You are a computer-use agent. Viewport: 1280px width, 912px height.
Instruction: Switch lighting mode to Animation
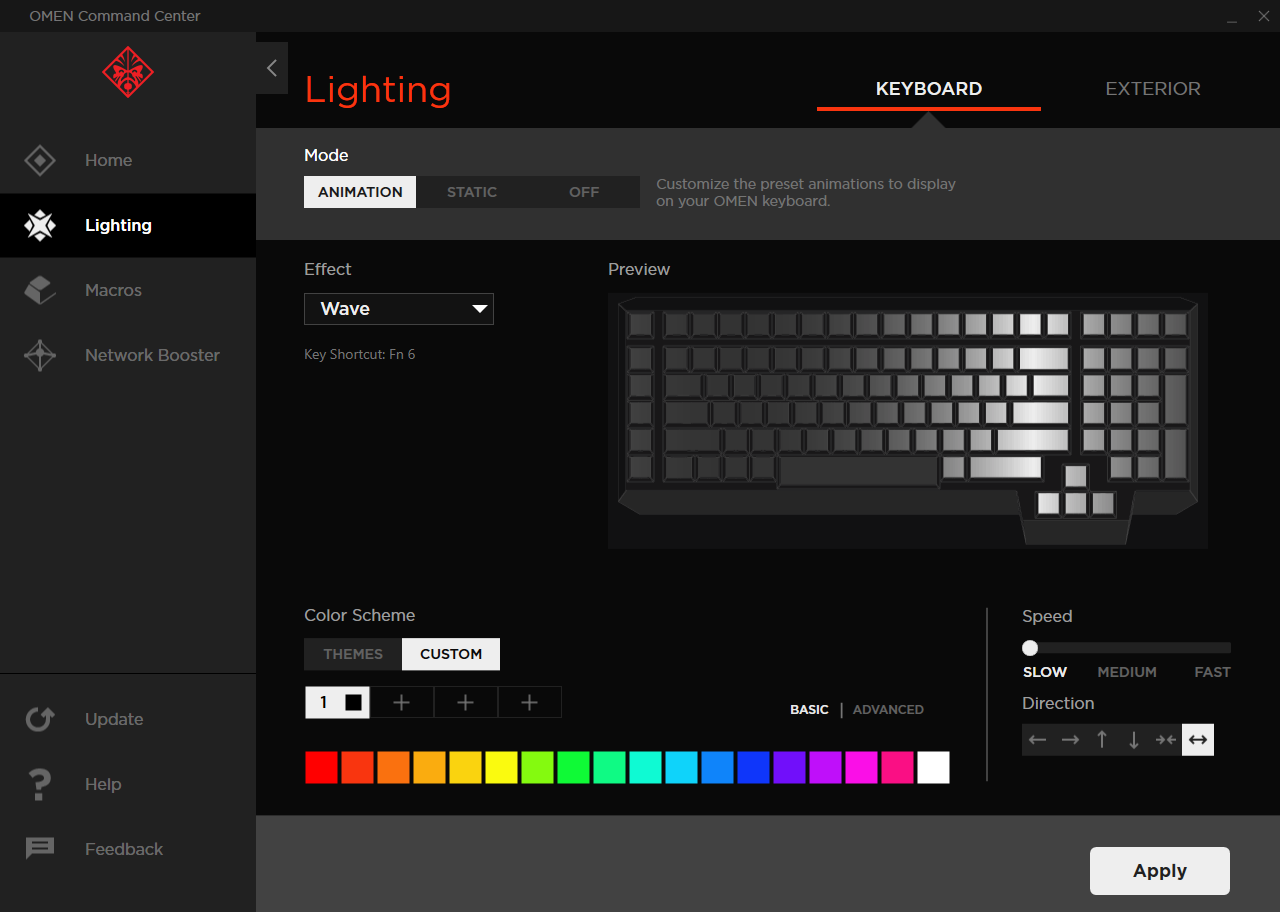pos(360,192)
